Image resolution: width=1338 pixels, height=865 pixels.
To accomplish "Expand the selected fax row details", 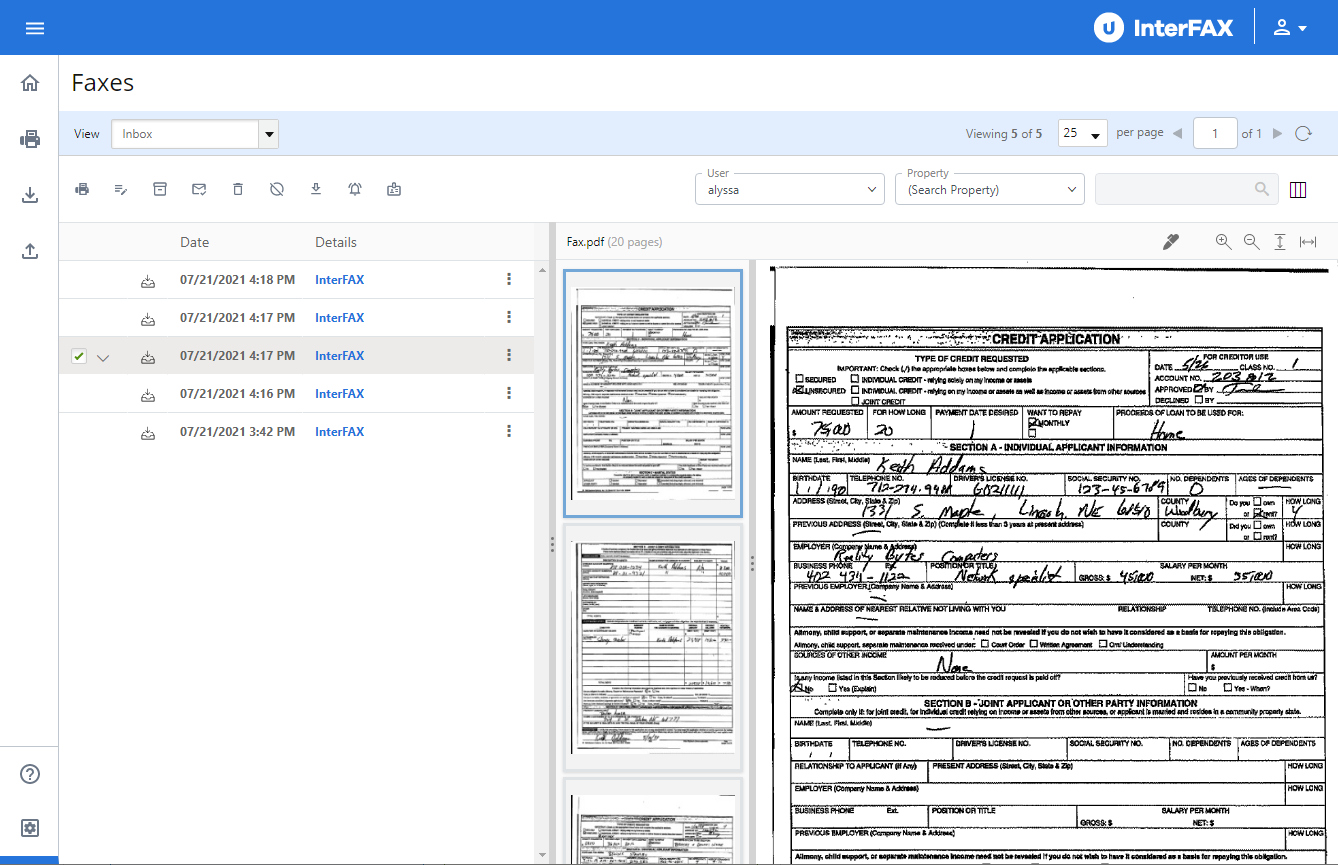I will (103, 356).
